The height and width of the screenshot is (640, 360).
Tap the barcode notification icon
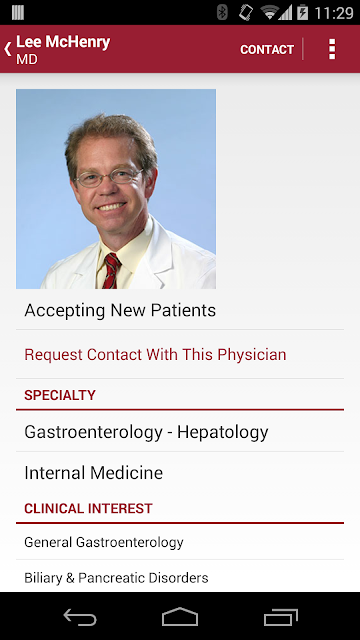18,12
